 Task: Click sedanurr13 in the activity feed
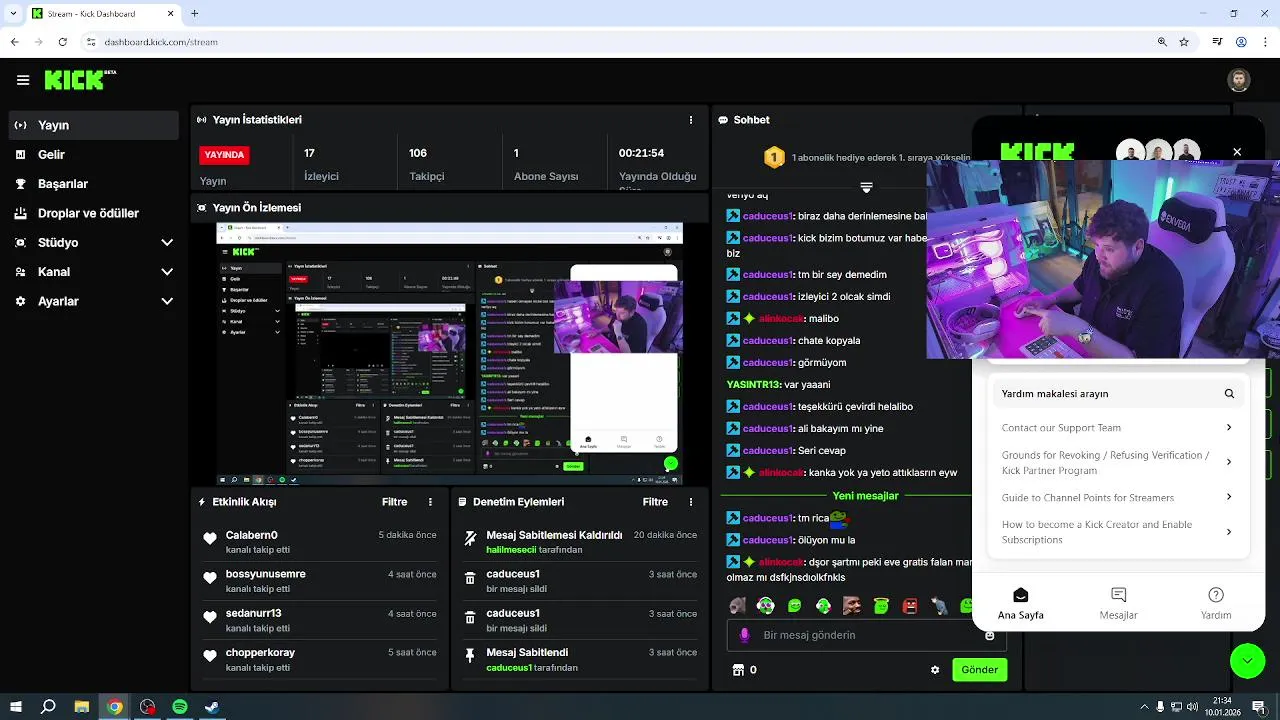pyautogui.click(x=254, y=613)
